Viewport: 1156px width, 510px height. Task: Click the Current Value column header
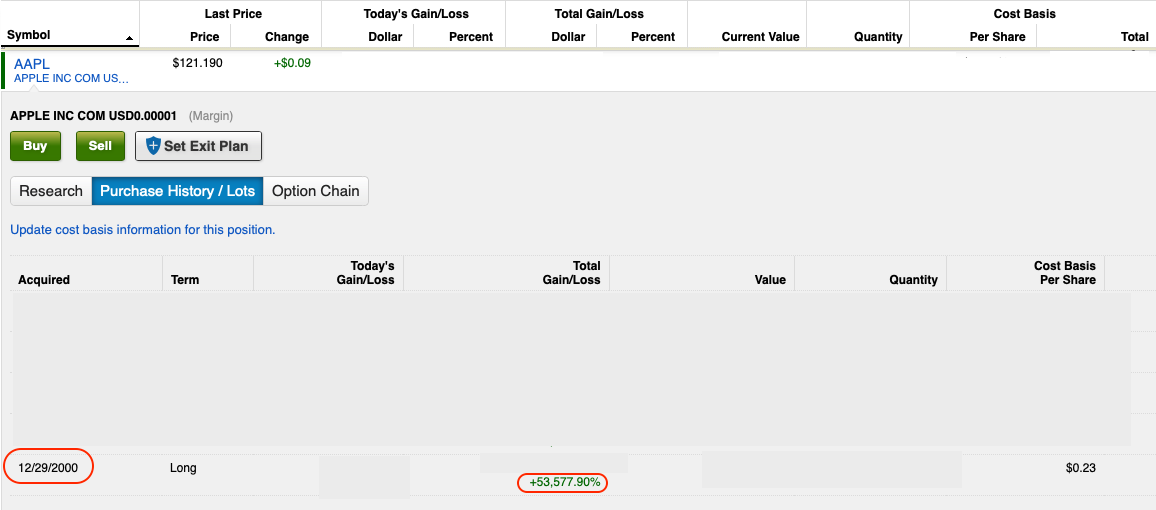click(x=760, y=37)
